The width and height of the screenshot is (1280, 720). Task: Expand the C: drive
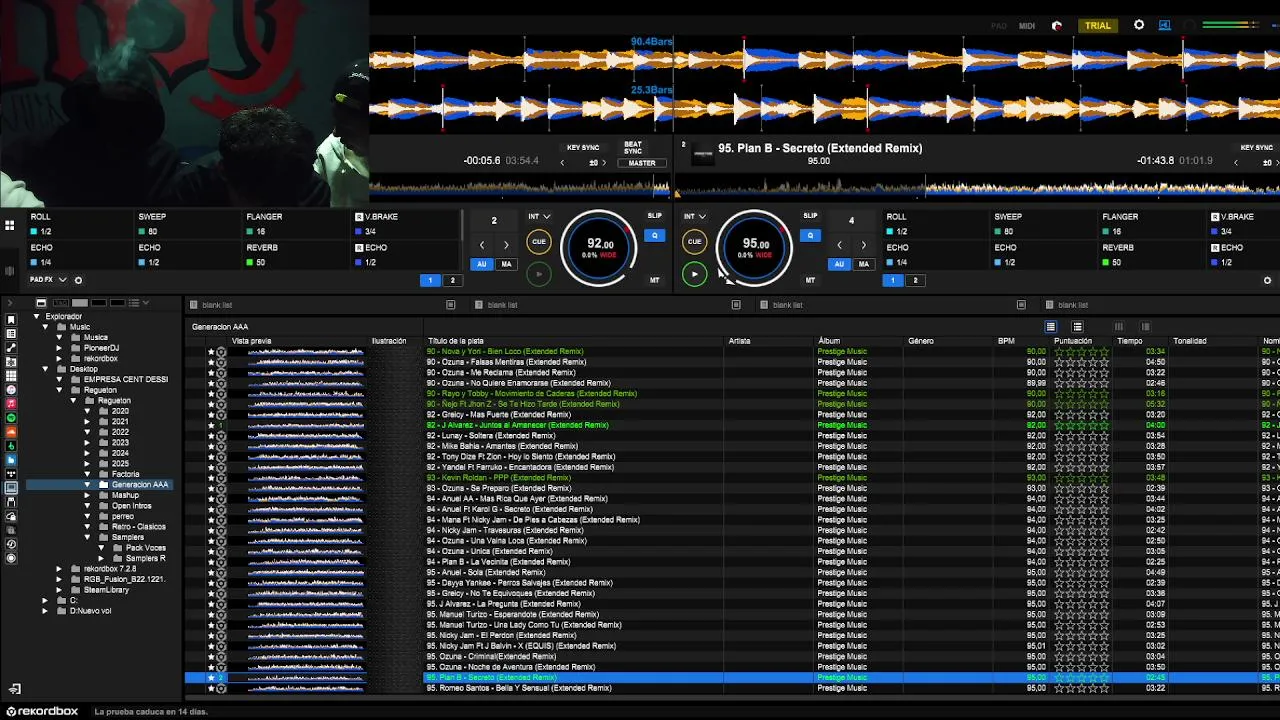45,600
